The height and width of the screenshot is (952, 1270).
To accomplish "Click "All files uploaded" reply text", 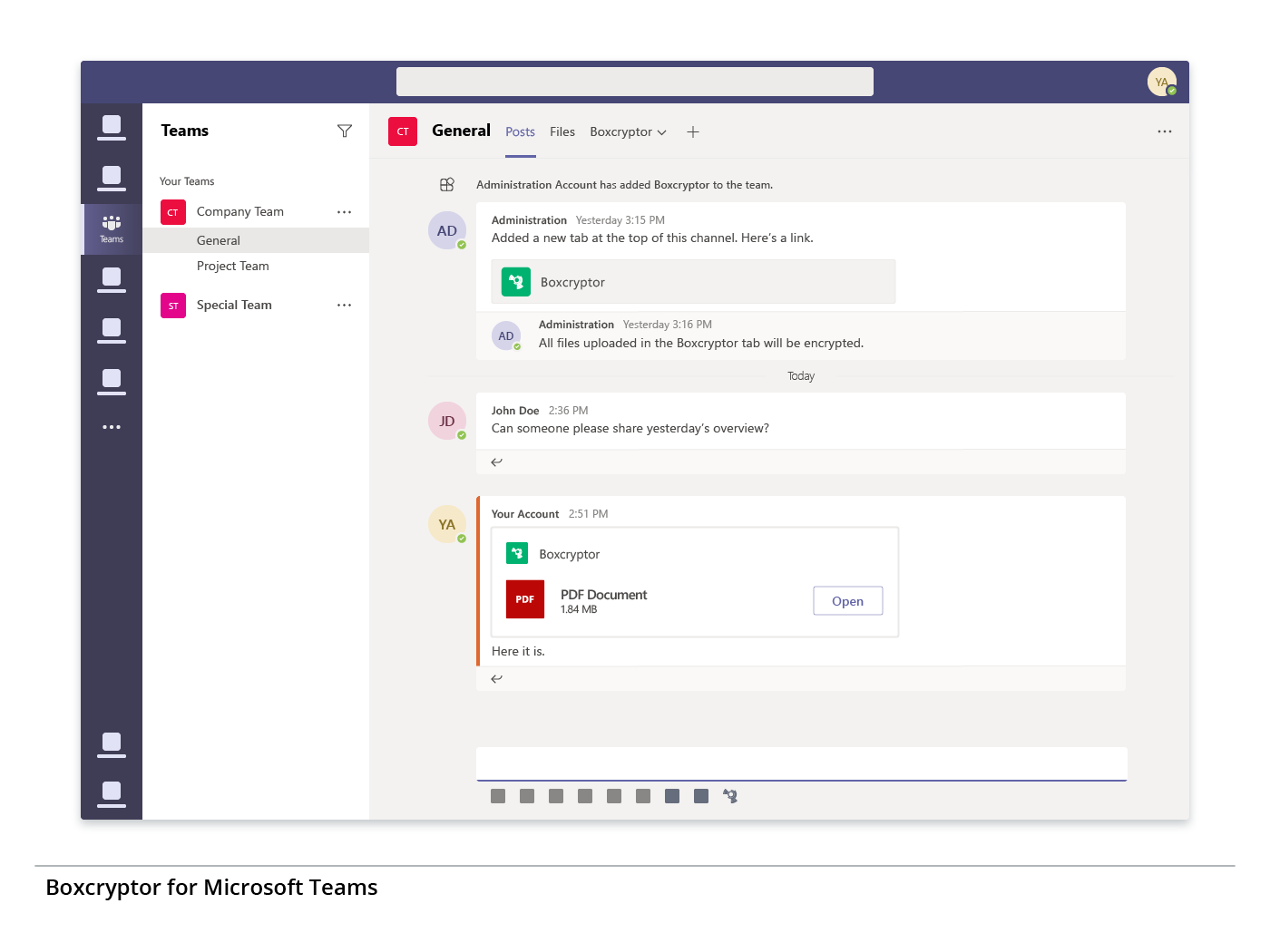I will (x=701, y=344).
